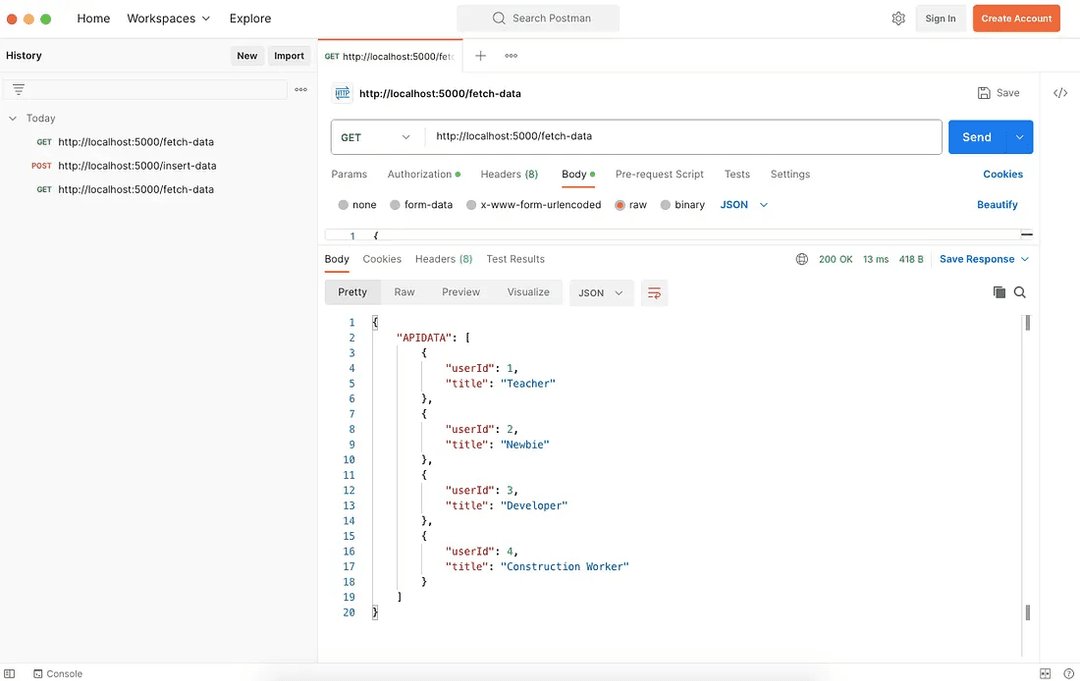Open the help question mark icon
Screen dimensions: 1080x681
pyautogui.click(x=1068, y=674)
